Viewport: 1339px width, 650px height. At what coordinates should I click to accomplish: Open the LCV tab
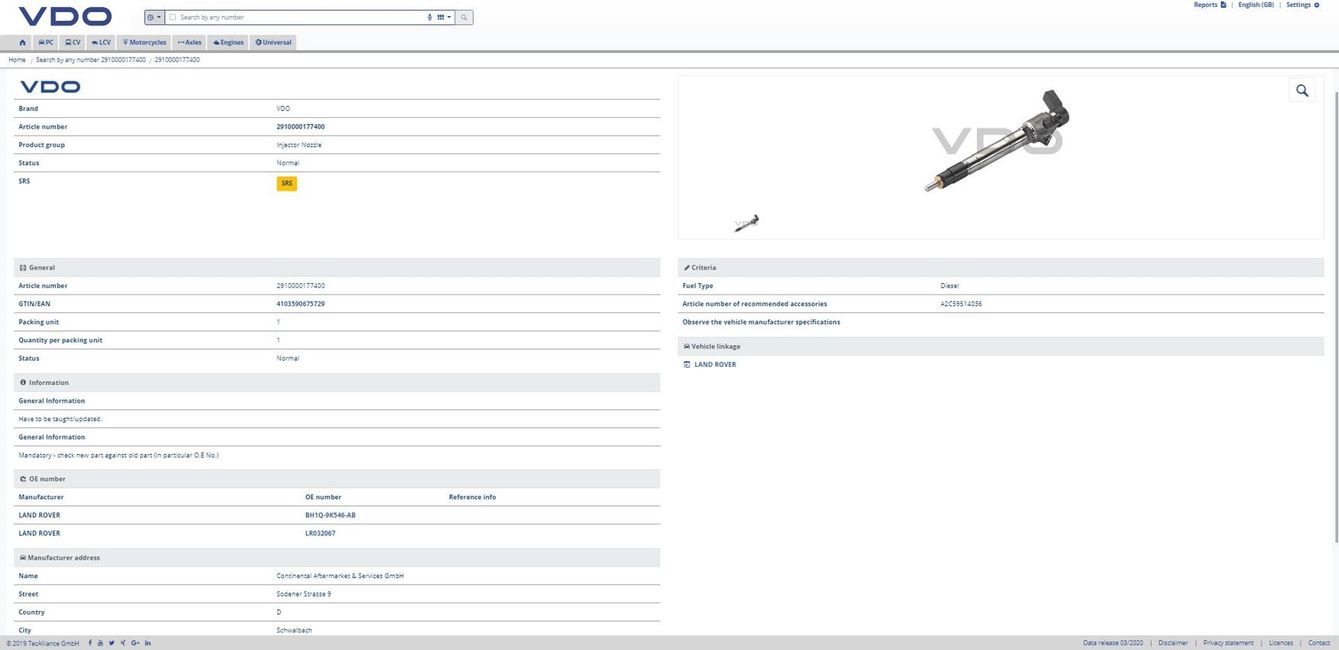(101, 42)
